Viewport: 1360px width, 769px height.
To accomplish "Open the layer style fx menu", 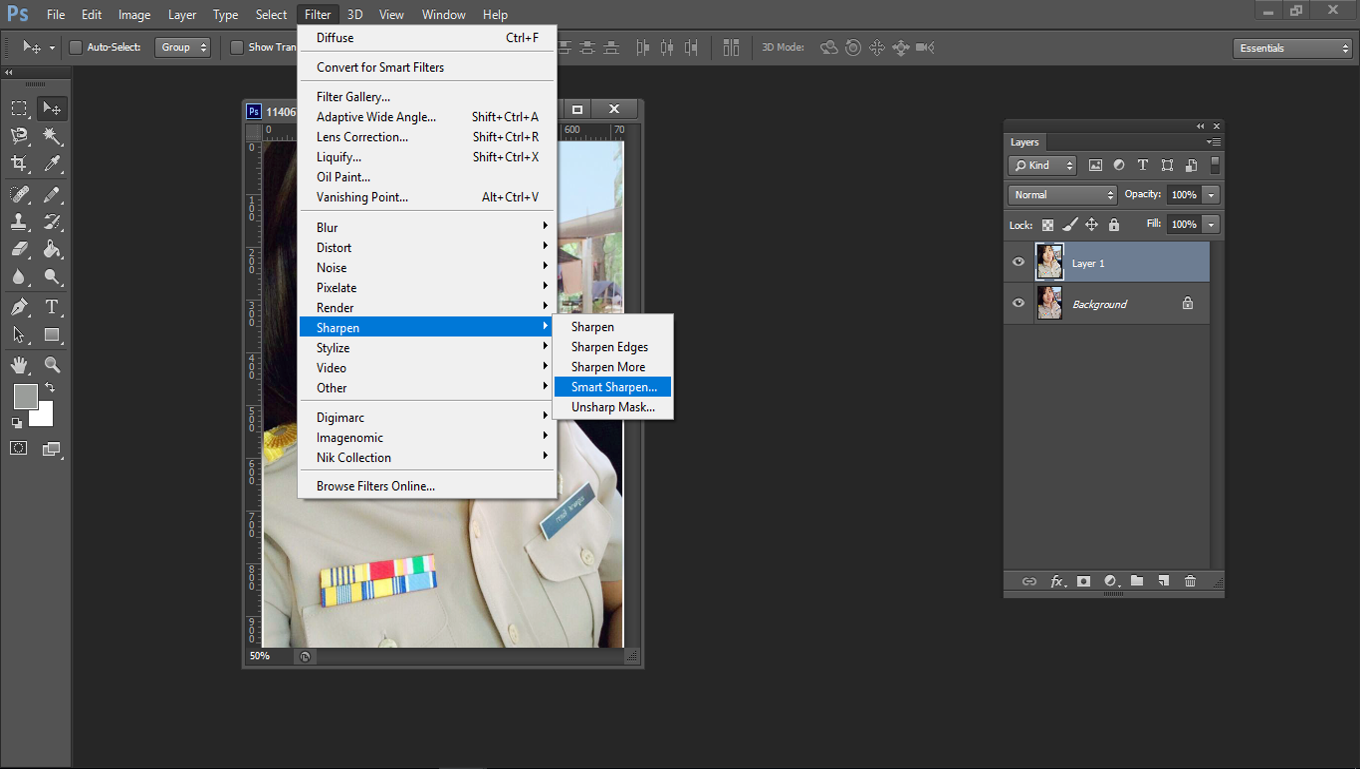I will pos(1057,581).
